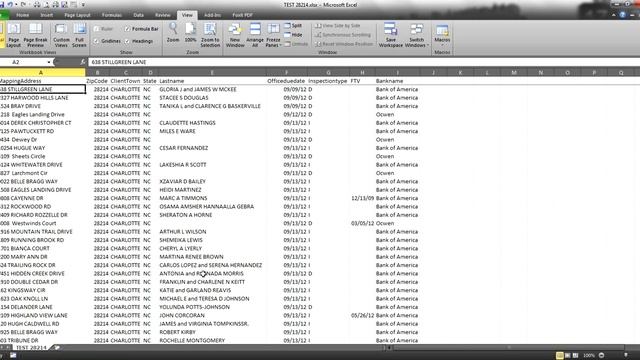
Task: Select the FTV cell 05/26/12
Action: (x=362, y=315)
